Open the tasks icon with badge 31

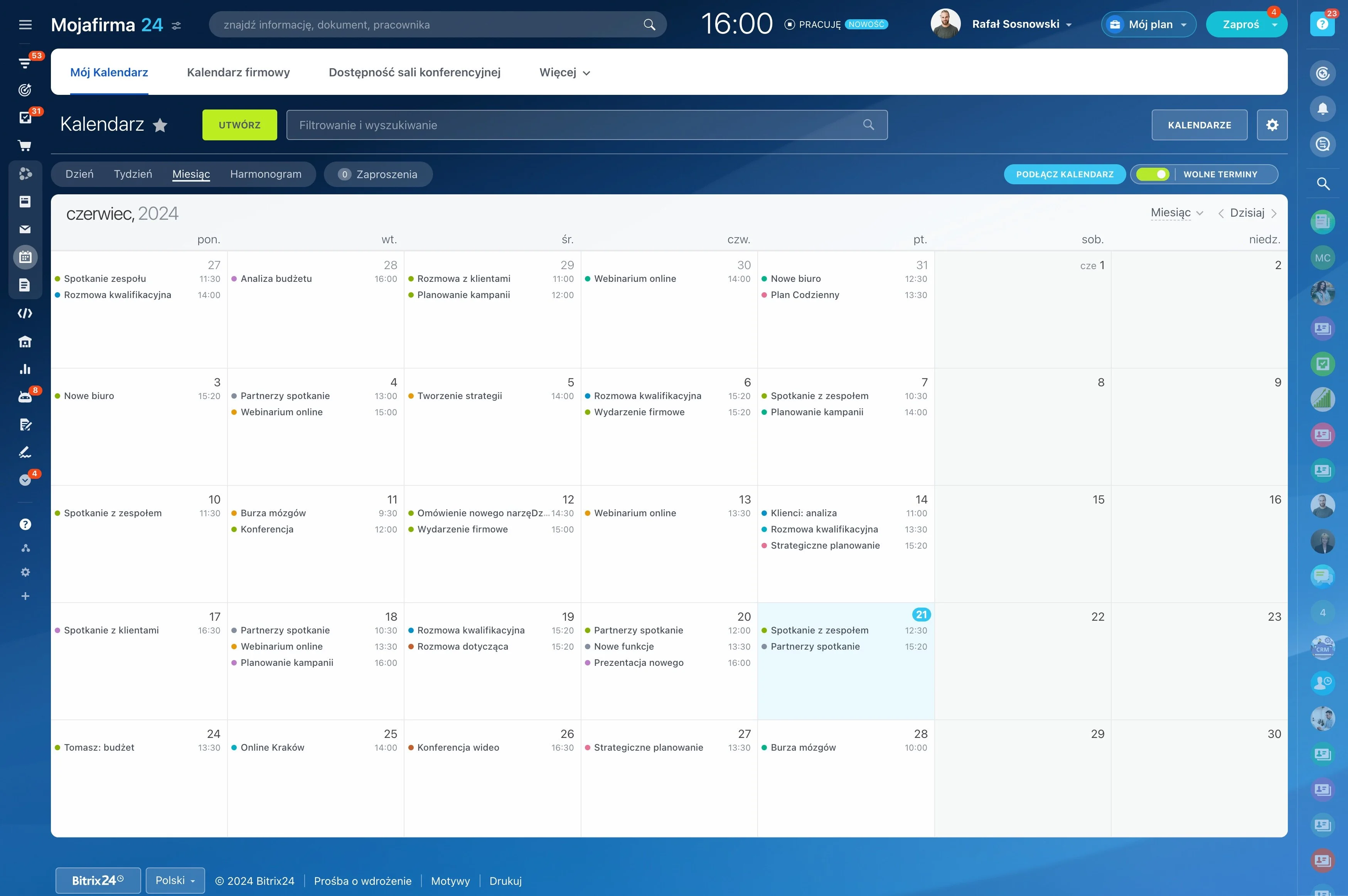pyautogui.click(x=25, y=118)
